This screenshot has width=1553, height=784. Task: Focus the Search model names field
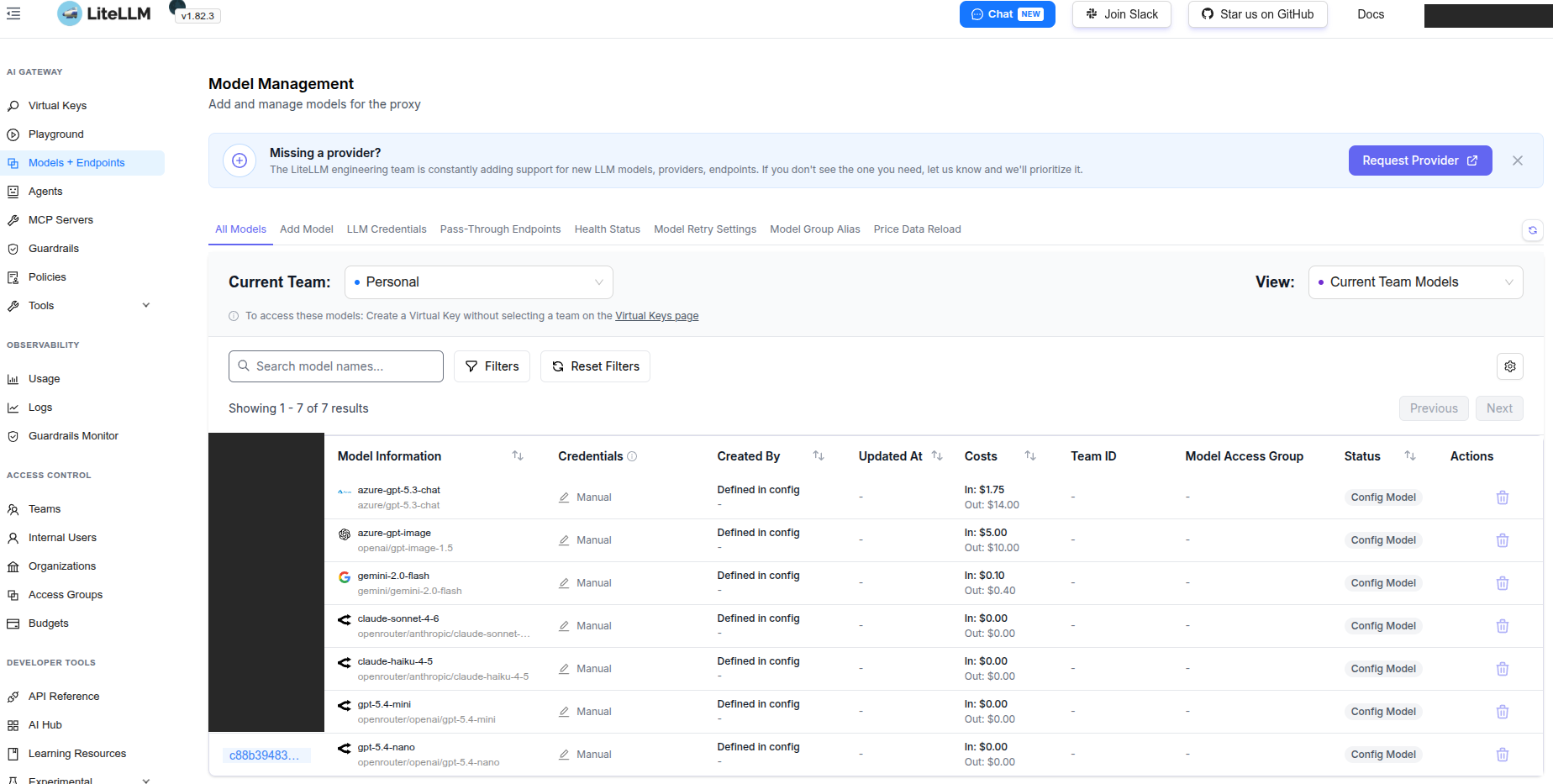[336, 366]
